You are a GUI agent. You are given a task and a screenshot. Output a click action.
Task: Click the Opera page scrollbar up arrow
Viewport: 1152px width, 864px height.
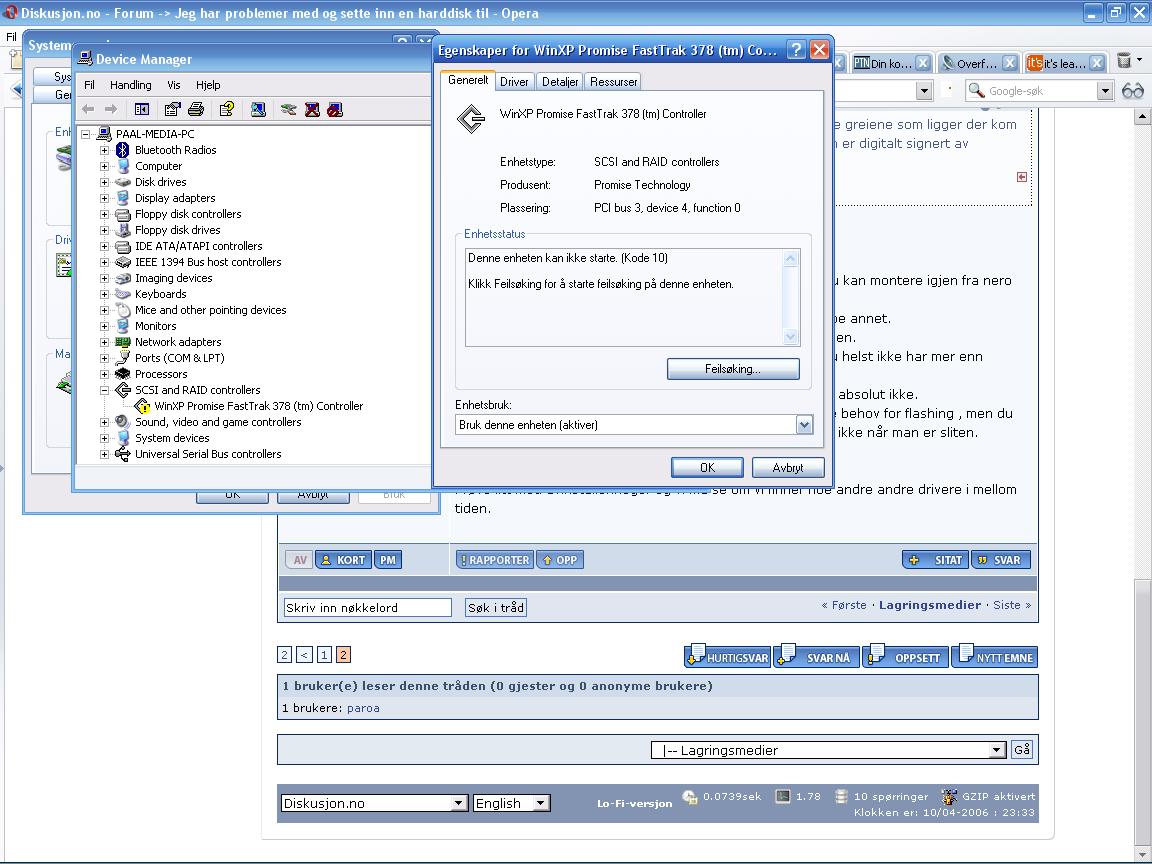click(1142, 116)
